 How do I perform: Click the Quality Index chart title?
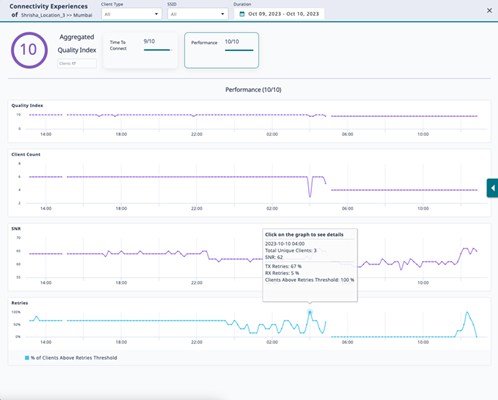(27, 105)
